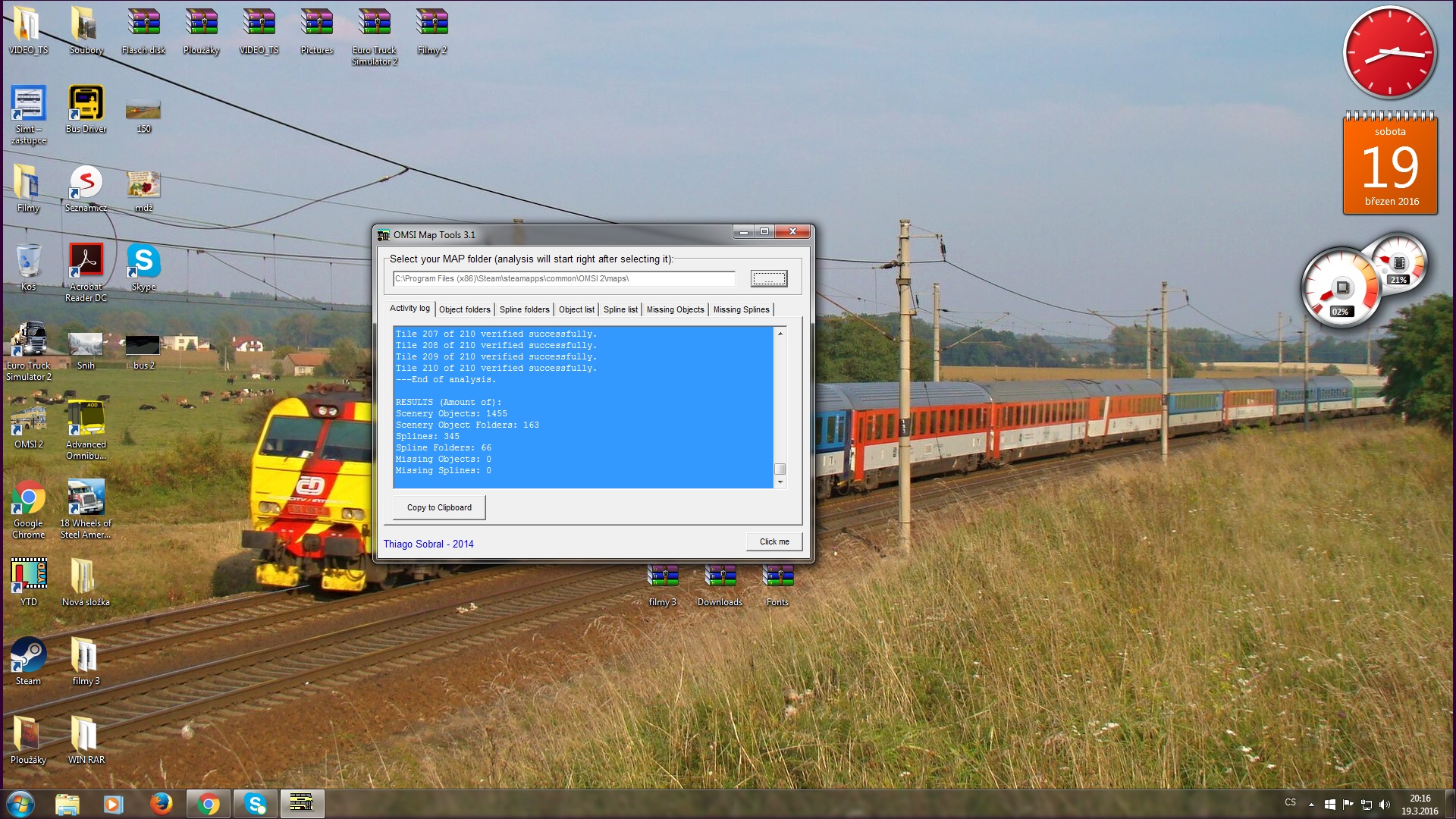
Task: Click Firefox icon in the taskbar
Action: 161,804
